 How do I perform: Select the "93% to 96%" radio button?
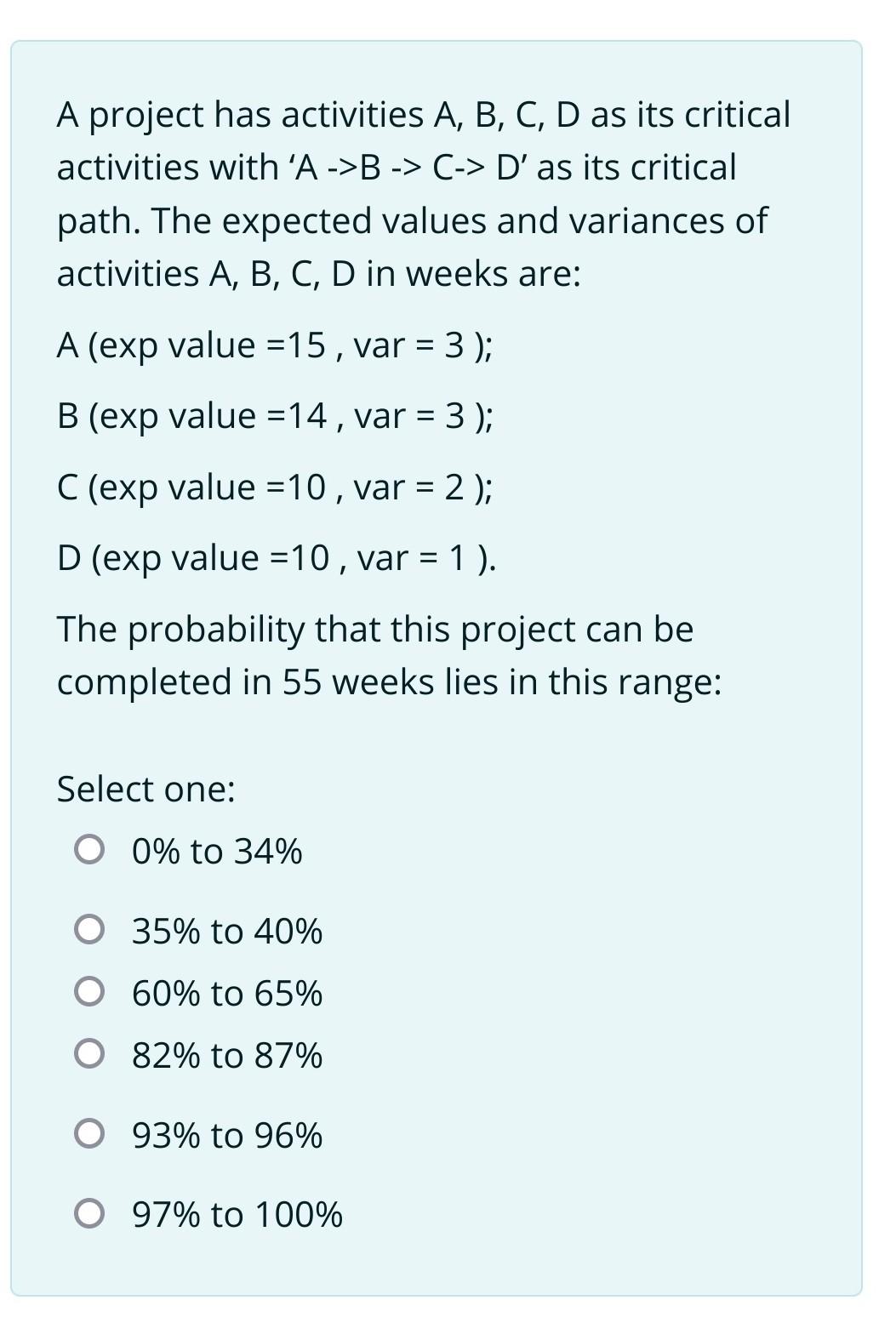tap(91, 1133)
